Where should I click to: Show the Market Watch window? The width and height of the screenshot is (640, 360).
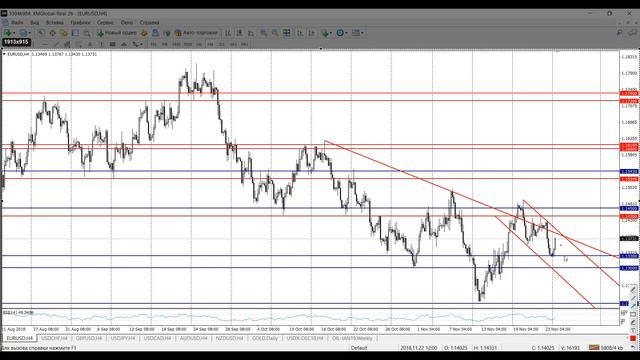click(41, 33)
